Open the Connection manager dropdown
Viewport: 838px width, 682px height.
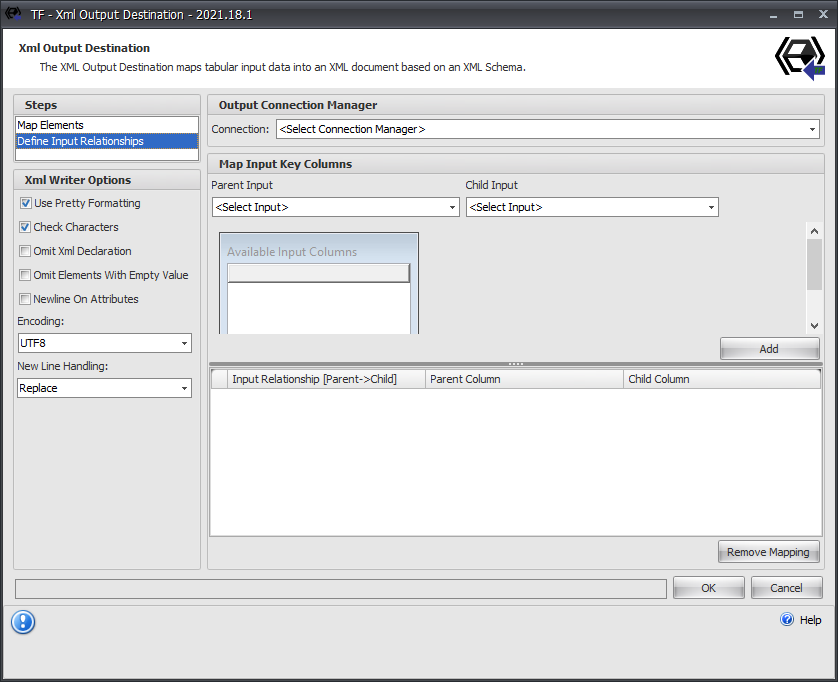tap(811, 129)
